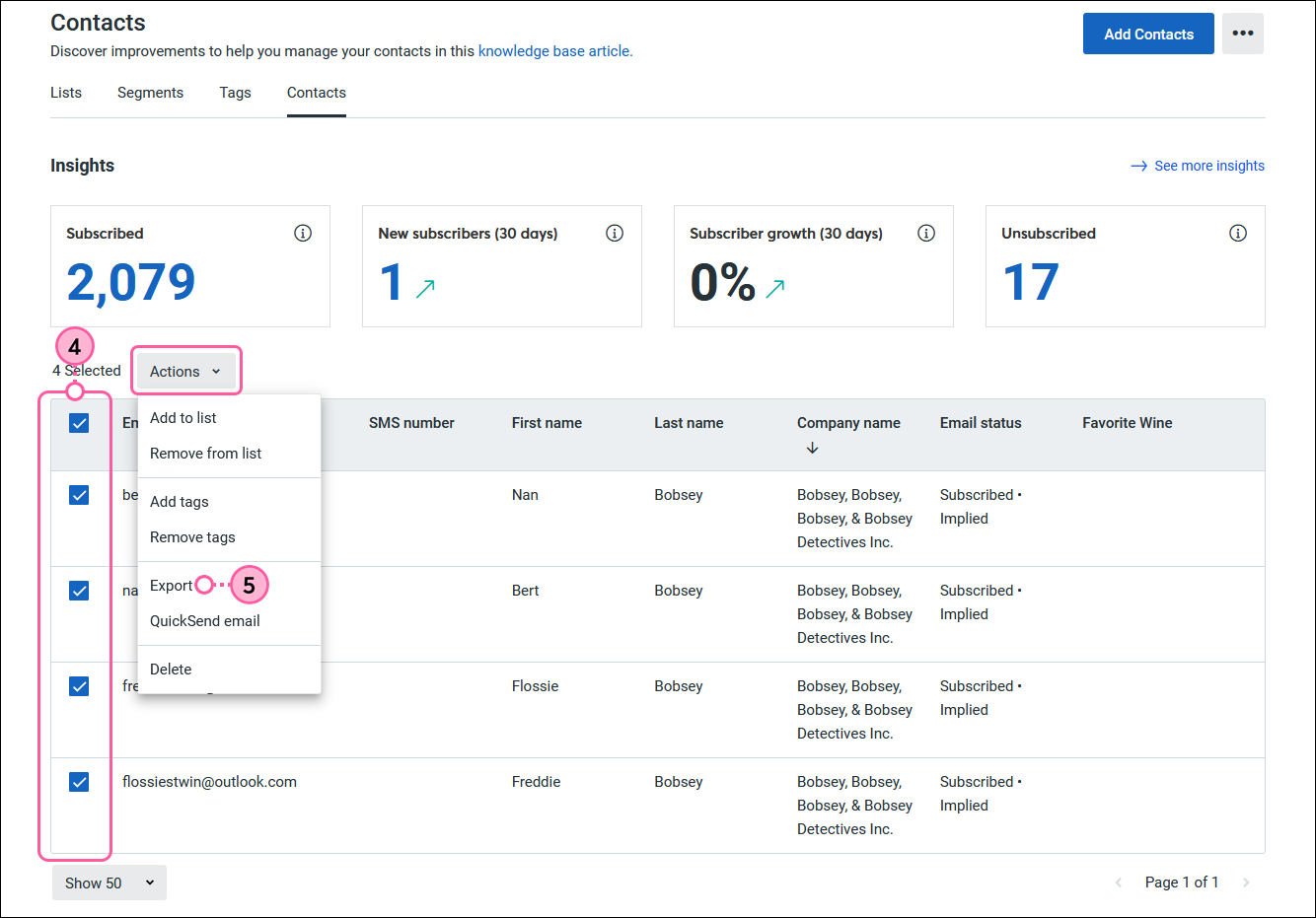The height and width of the screenshot is (918, 1316).
Task: Switch to the Segments tab
Action: (x=150, y=93)
